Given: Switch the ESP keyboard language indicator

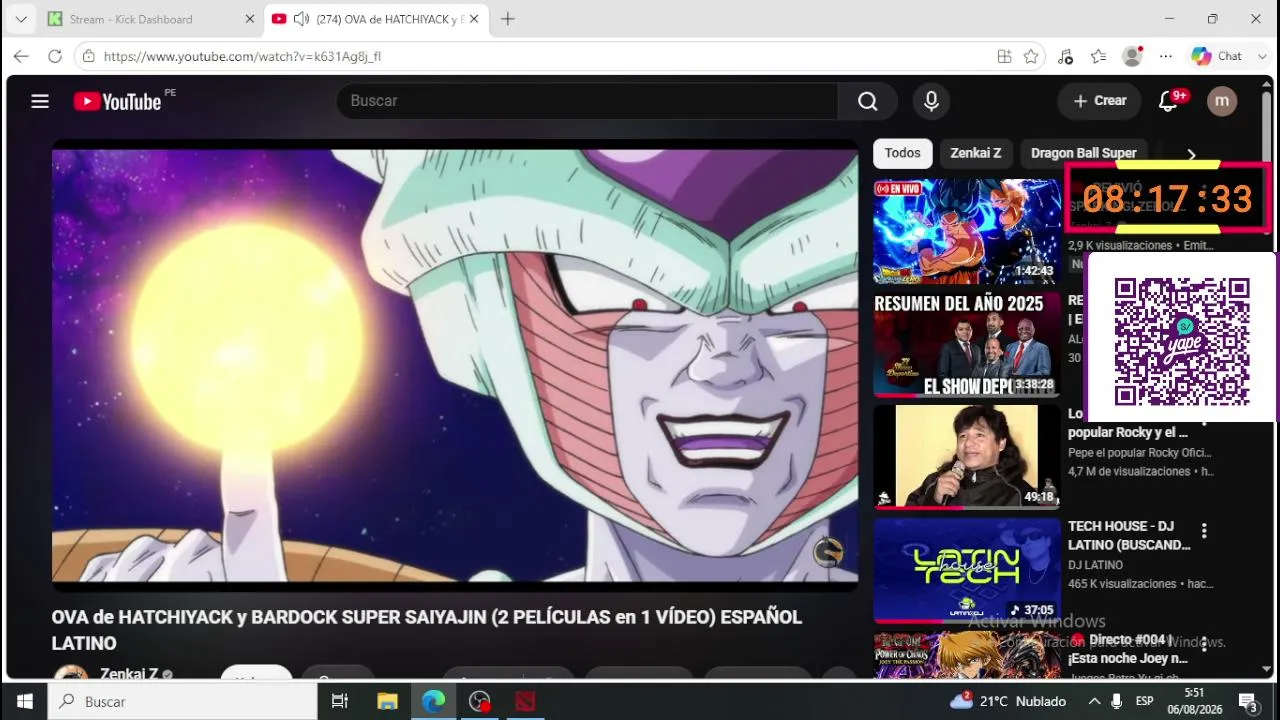Looking at the screenshot, I should 1144,701.
